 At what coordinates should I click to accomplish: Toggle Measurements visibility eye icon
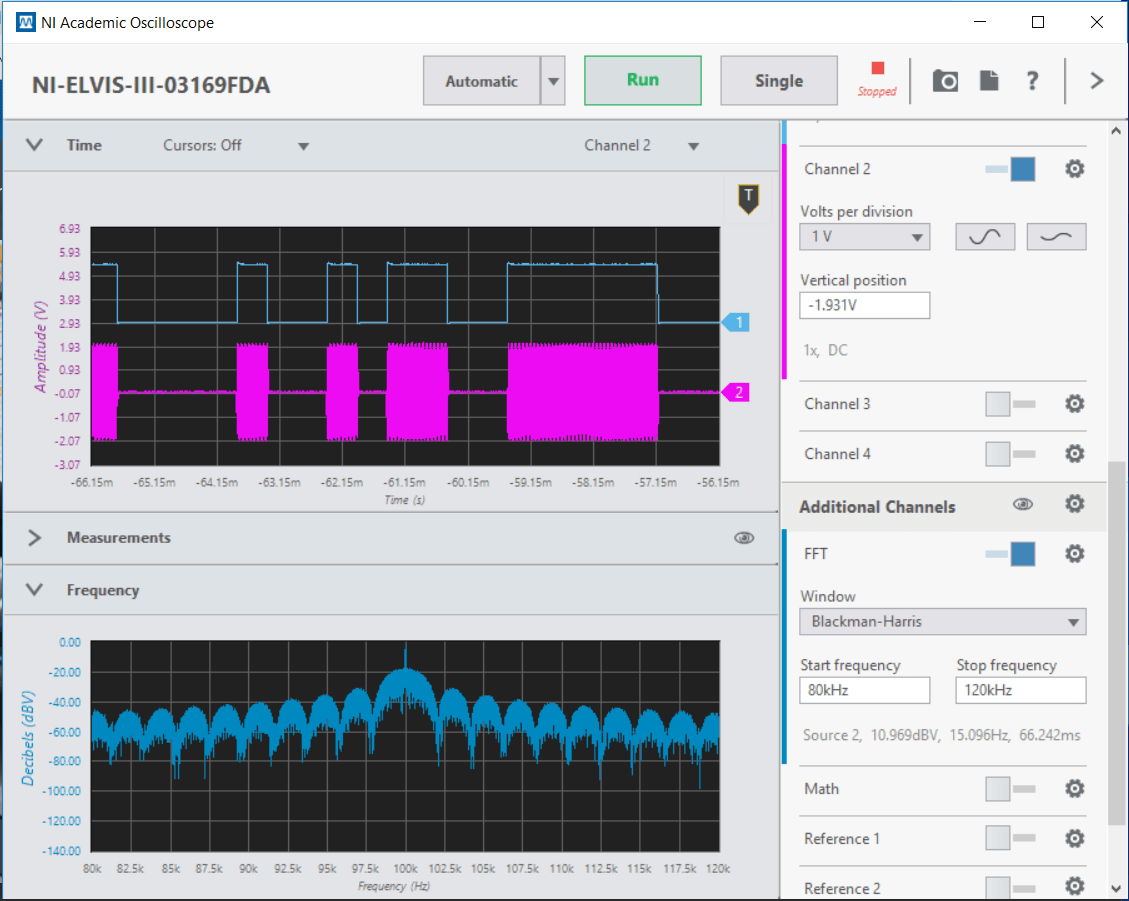pyautogui.click(x=744, y=538)
